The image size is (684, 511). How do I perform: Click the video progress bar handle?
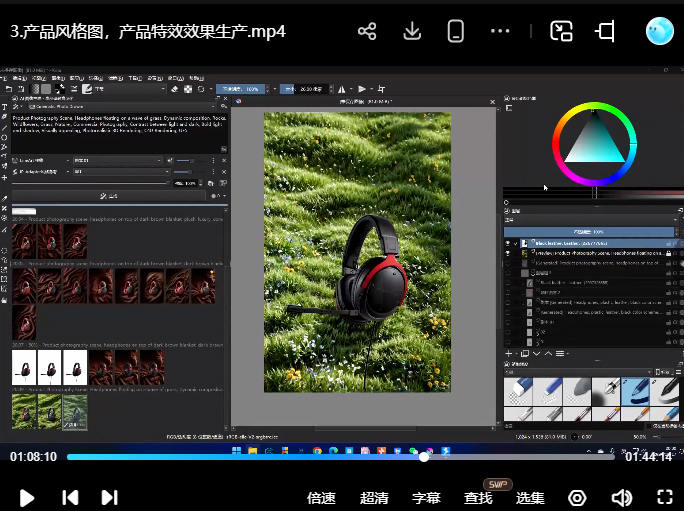[424, 457]
